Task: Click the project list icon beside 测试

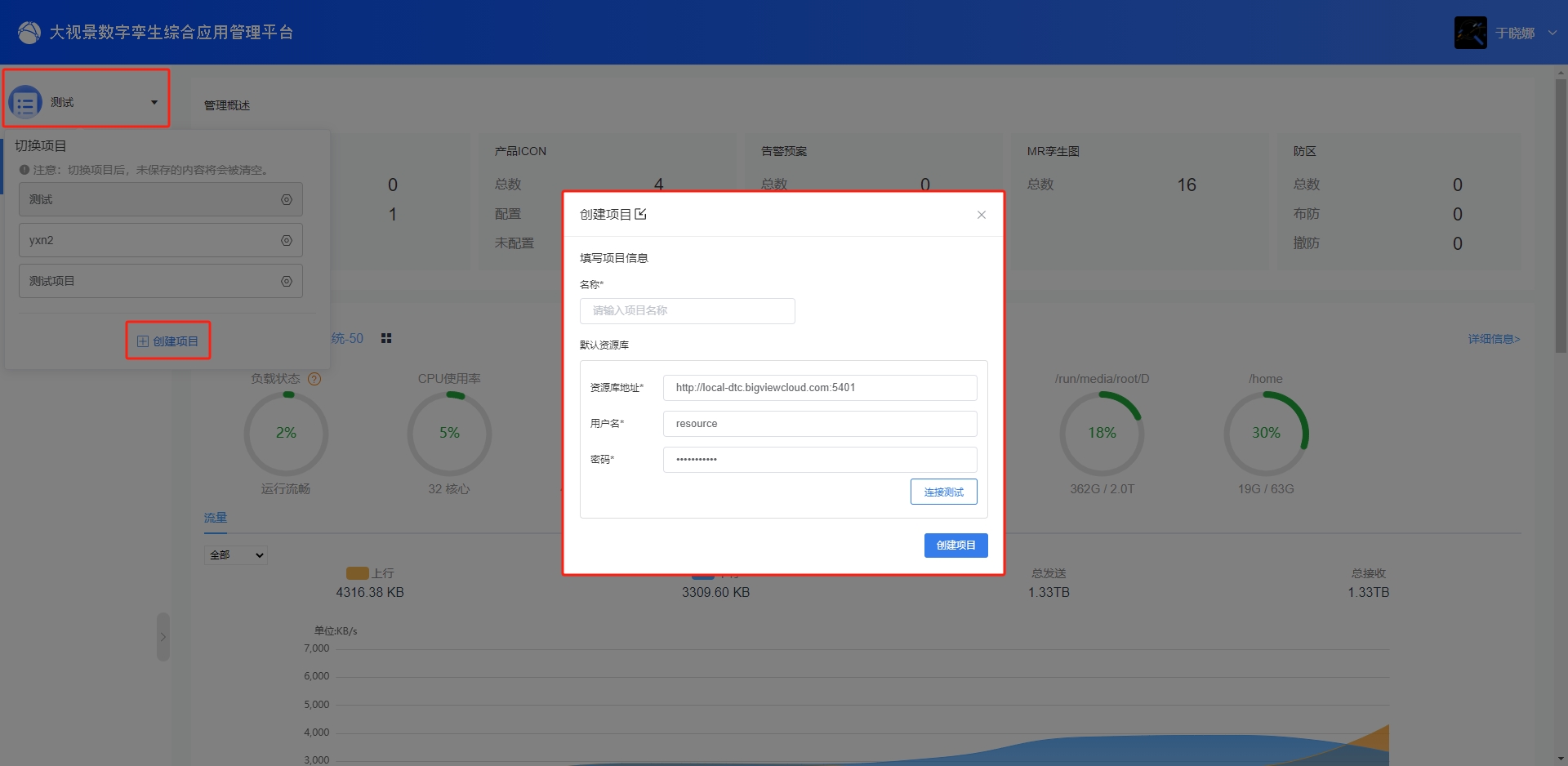Action: tap(25, 103)
